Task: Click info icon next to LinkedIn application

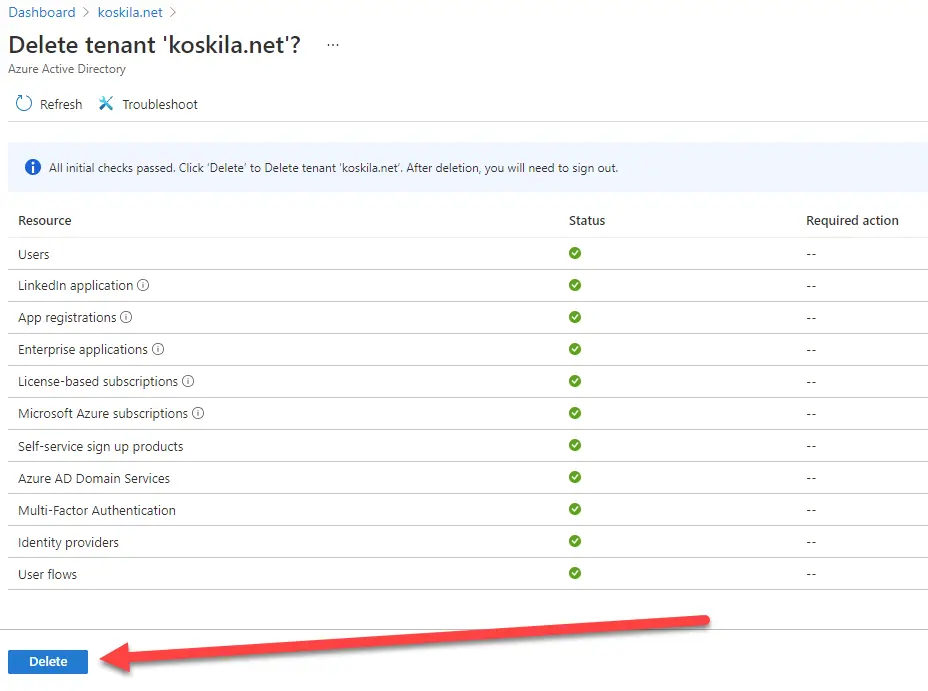Action: [x=143, y=285]
